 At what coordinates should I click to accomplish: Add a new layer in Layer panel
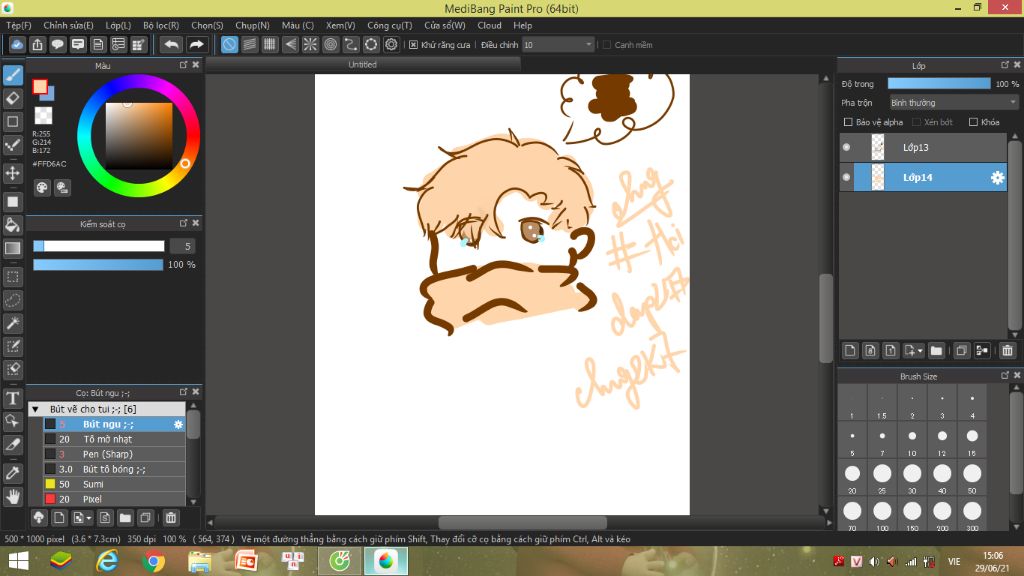click(850, 351)
